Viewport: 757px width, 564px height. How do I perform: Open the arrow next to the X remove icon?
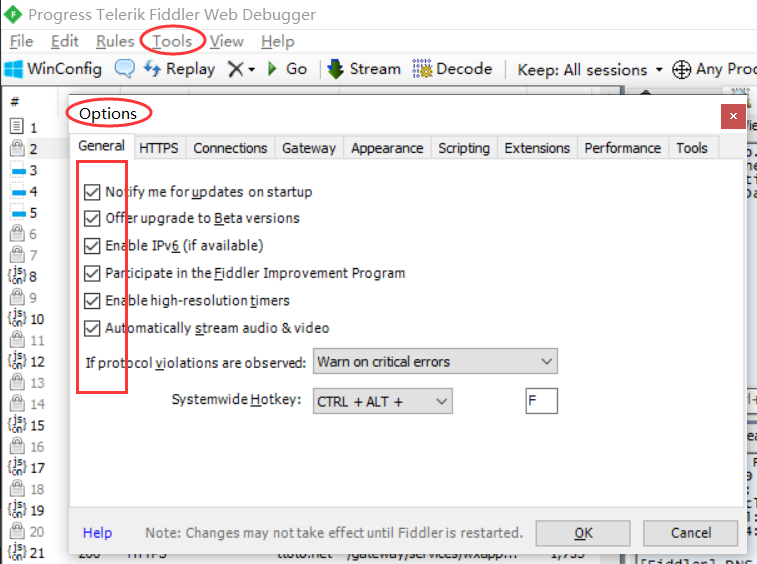[x=252, y=70]
